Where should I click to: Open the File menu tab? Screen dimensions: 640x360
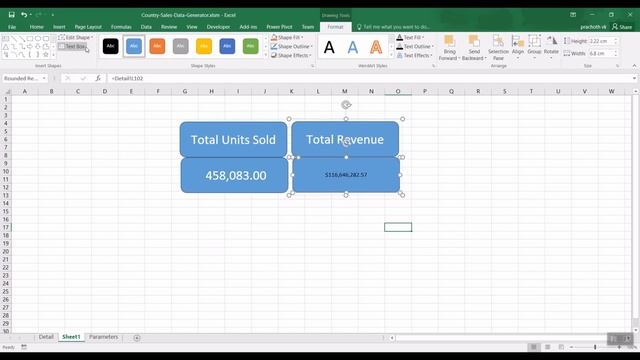click(x=12, y=27)
